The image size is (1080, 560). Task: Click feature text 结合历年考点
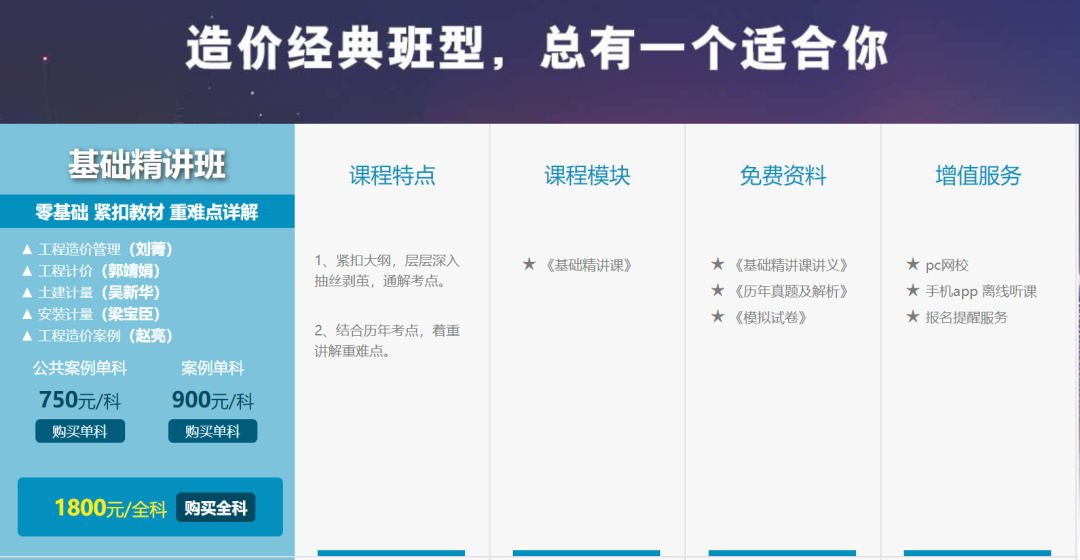click(377, 331)
